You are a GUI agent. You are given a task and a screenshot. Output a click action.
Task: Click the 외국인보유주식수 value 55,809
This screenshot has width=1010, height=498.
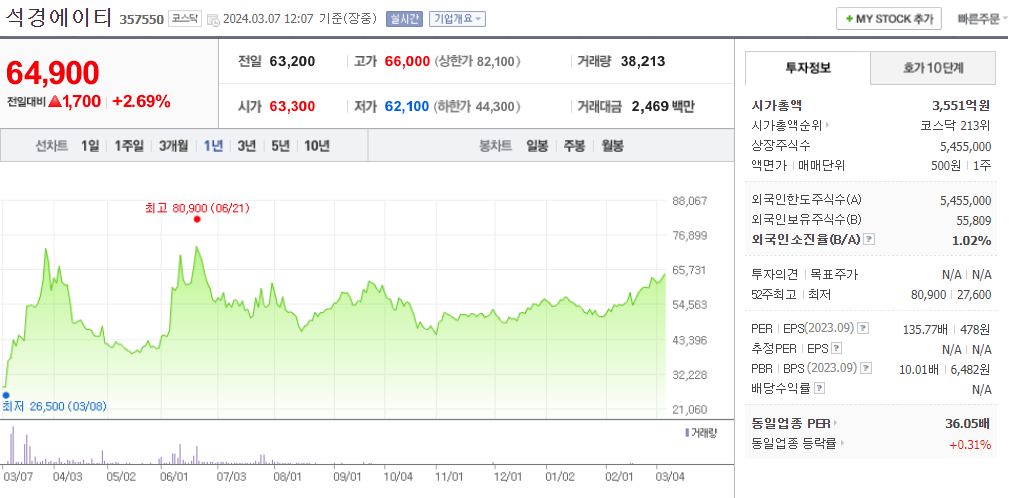click(974, 220)
